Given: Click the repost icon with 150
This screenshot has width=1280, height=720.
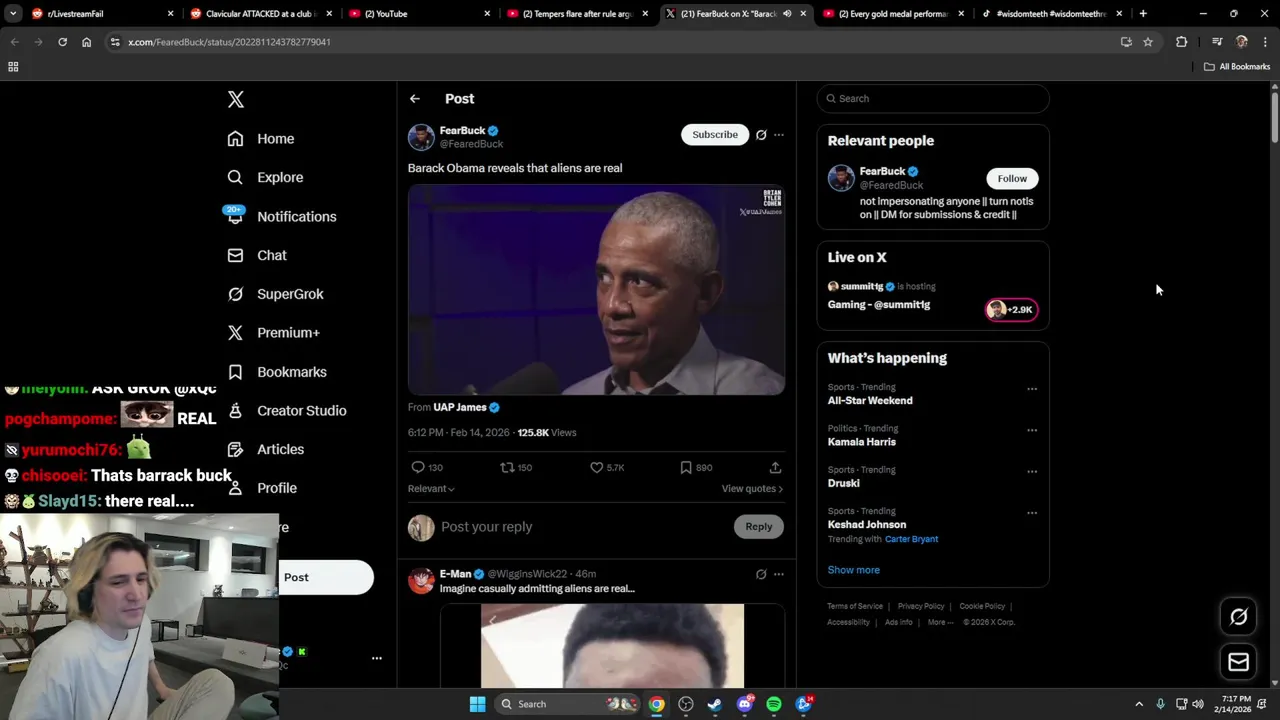Looking at the screenshot, I should point(507,468).
